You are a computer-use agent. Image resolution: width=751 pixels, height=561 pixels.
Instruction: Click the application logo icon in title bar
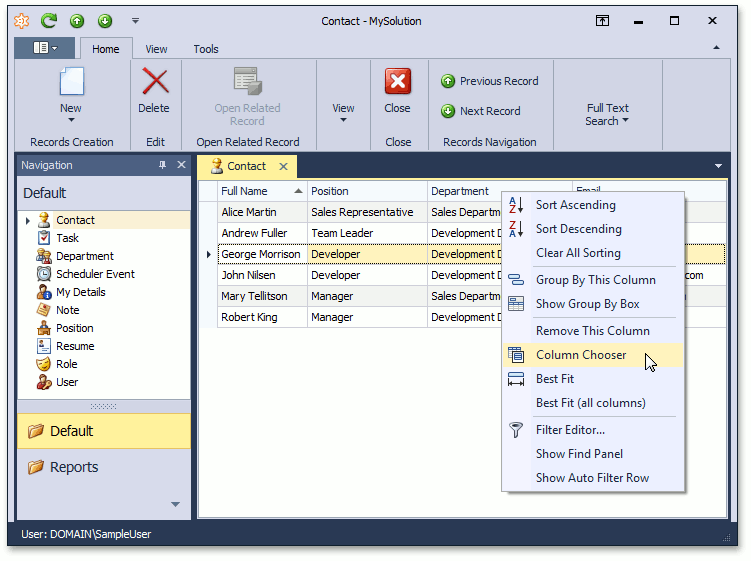click(21, 21)
